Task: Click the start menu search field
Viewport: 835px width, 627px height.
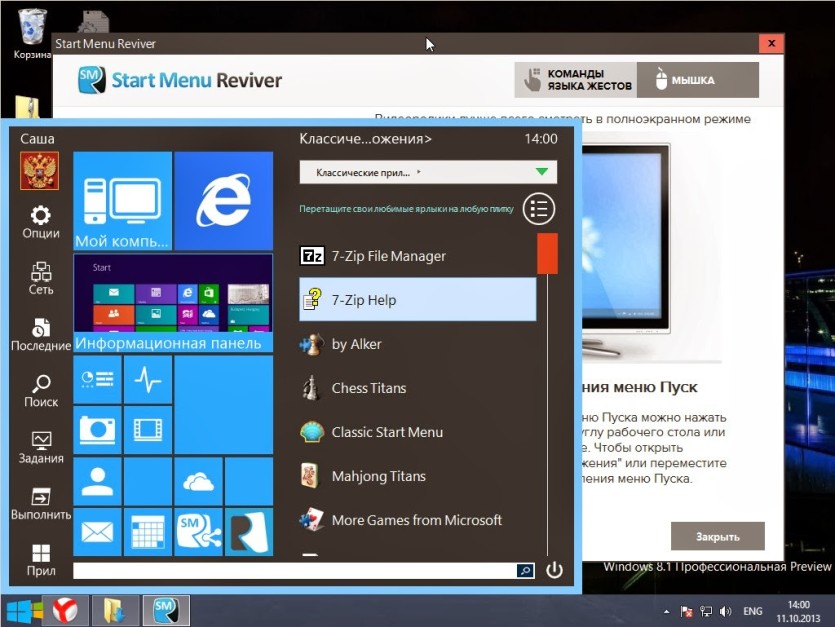Action: tap(294, 571)
